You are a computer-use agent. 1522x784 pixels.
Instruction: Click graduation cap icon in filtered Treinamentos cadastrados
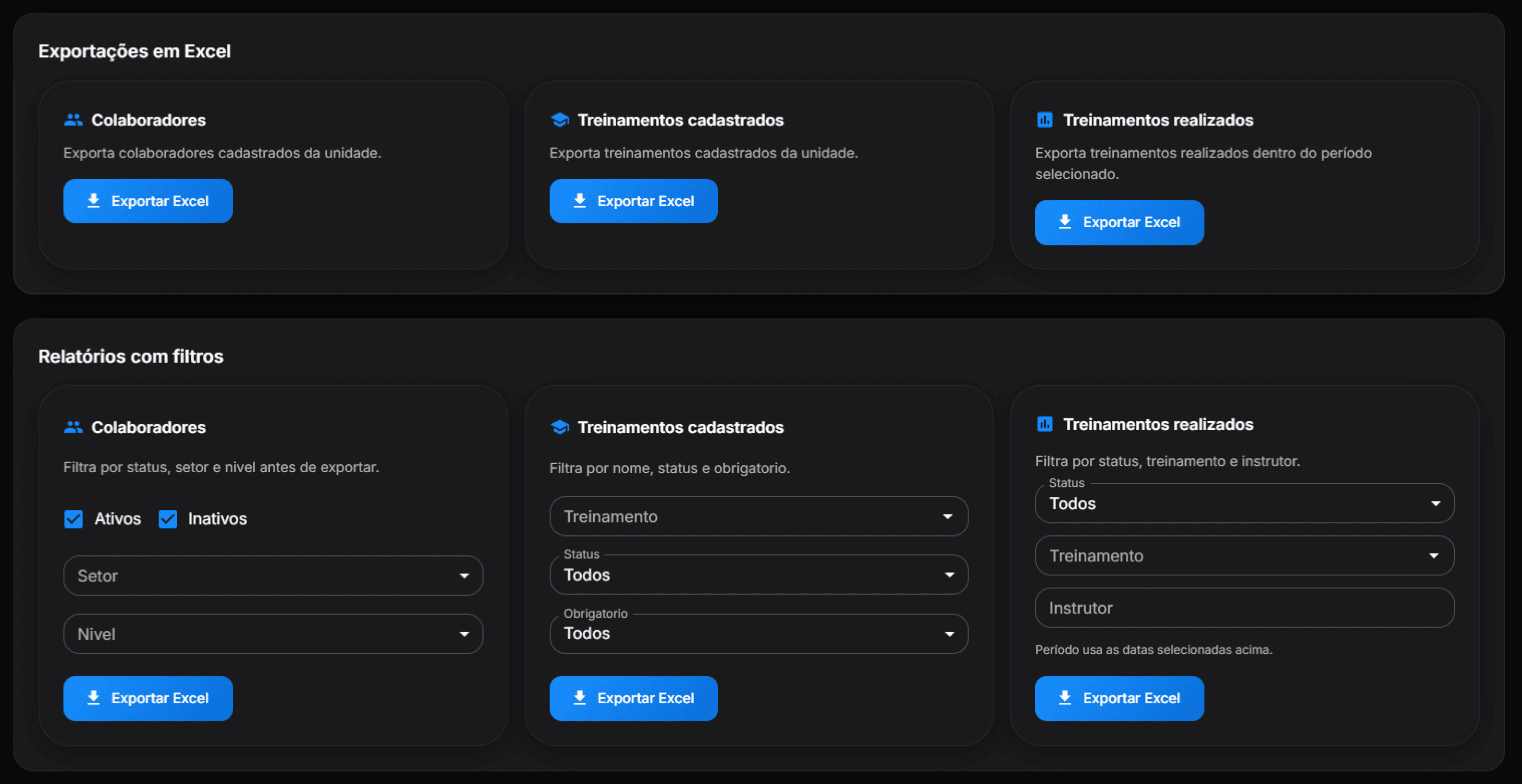click(x=559, y=427)
